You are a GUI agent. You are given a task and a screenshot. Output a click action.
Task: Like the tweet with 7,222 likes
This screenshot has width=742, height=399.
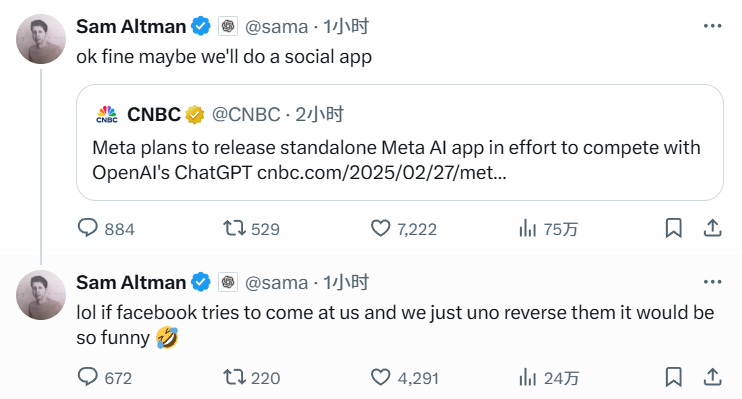point(380,228)
